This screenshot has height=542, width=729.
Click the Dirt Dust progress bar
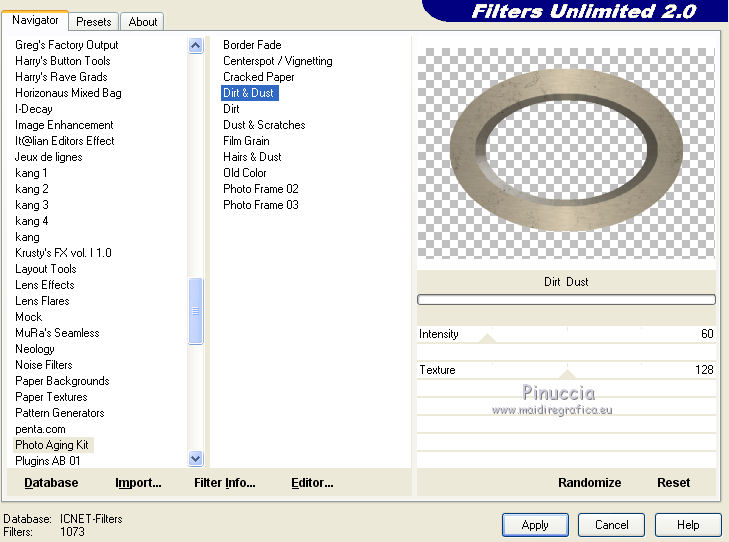click(x=566, y=299)
